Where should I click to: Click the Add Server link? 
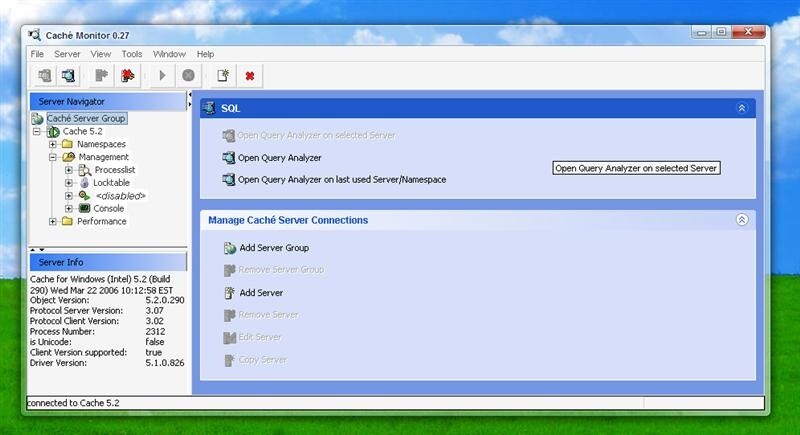click(x=261, y=293)
